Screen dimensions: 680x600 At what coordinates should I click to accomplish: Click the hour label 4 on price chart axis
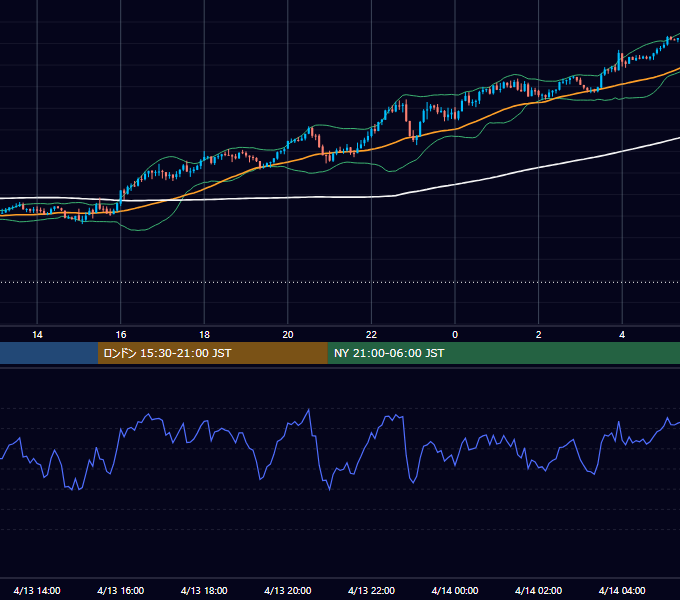622,335
